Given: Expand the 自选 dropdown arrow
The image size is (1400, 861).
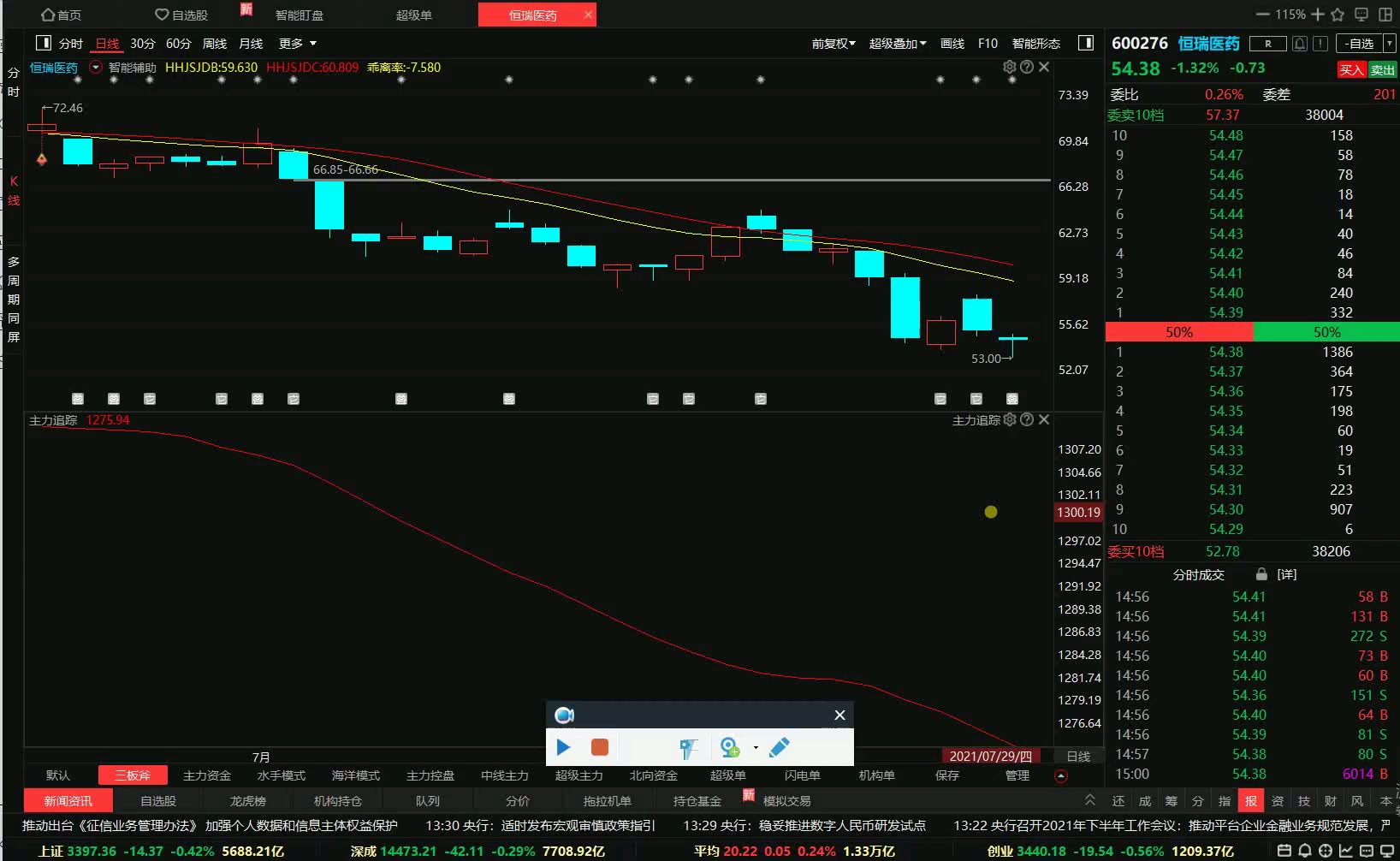Looking at the screenshot, I should tap(1389, 44).
